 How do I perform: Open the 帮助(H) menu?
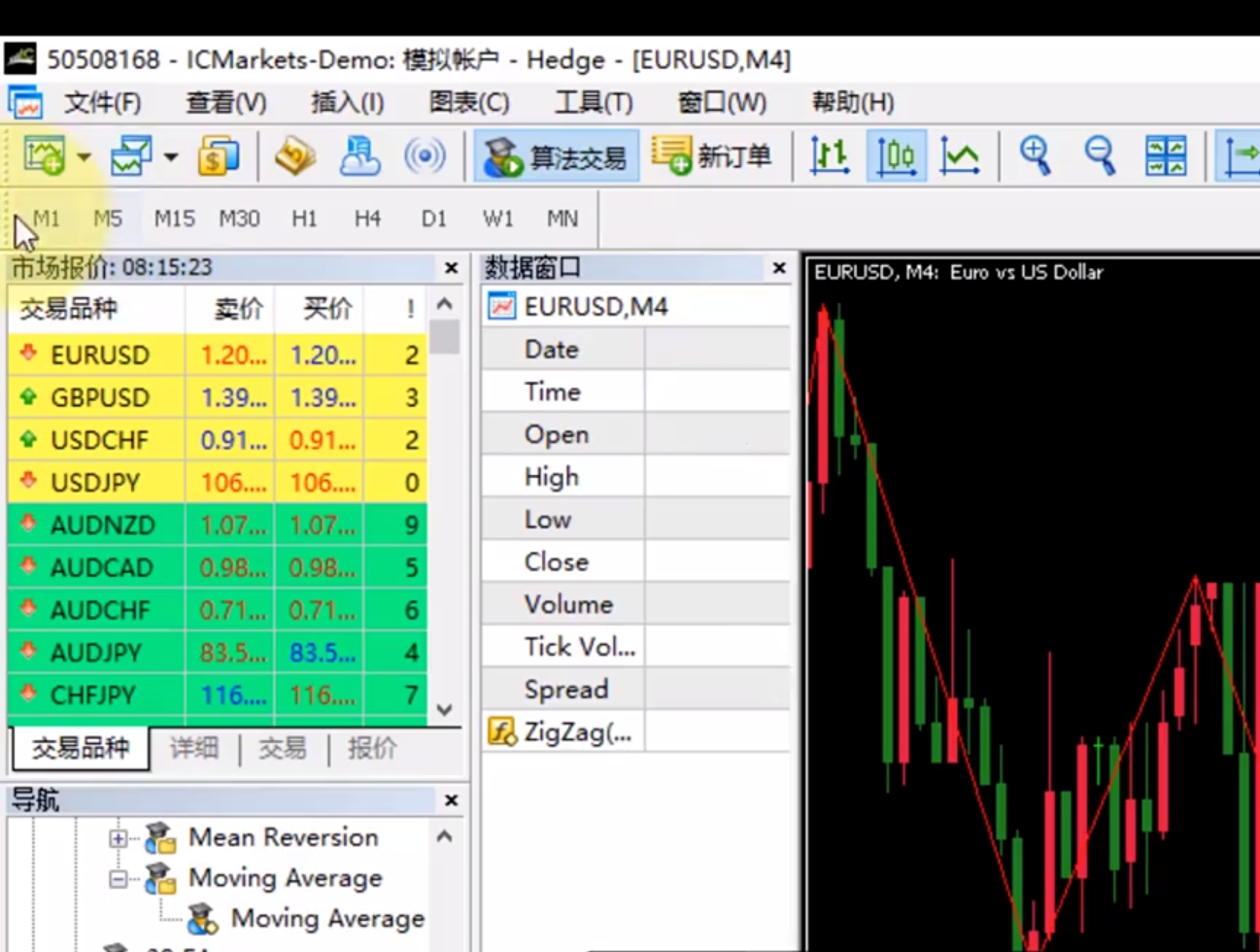852,103
